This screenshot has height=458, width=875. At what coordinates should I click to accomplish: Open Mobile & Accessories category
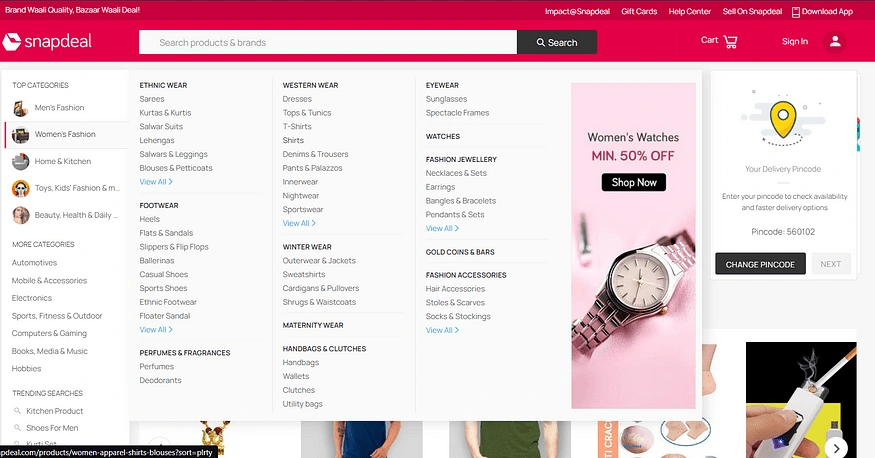click(49, 281)
